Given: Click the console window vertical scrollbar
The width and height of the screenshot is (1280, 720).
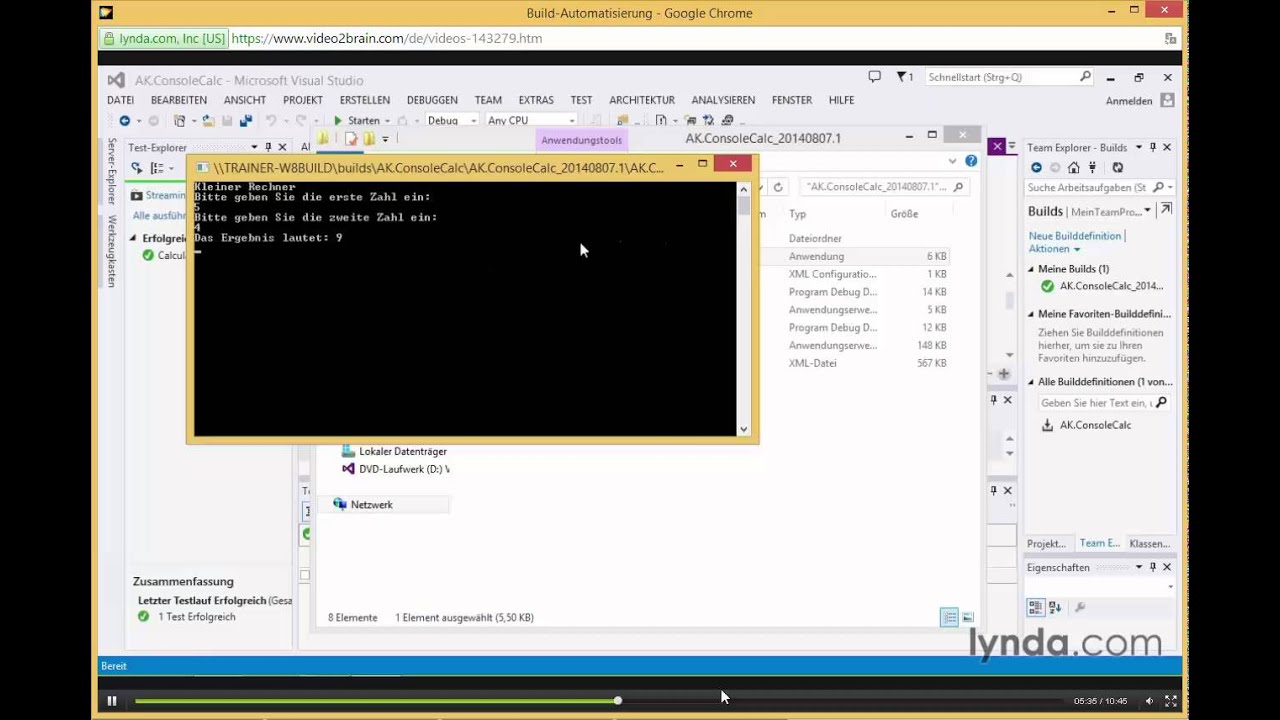Looking at the screenshot, I should (x=743, y=309).
